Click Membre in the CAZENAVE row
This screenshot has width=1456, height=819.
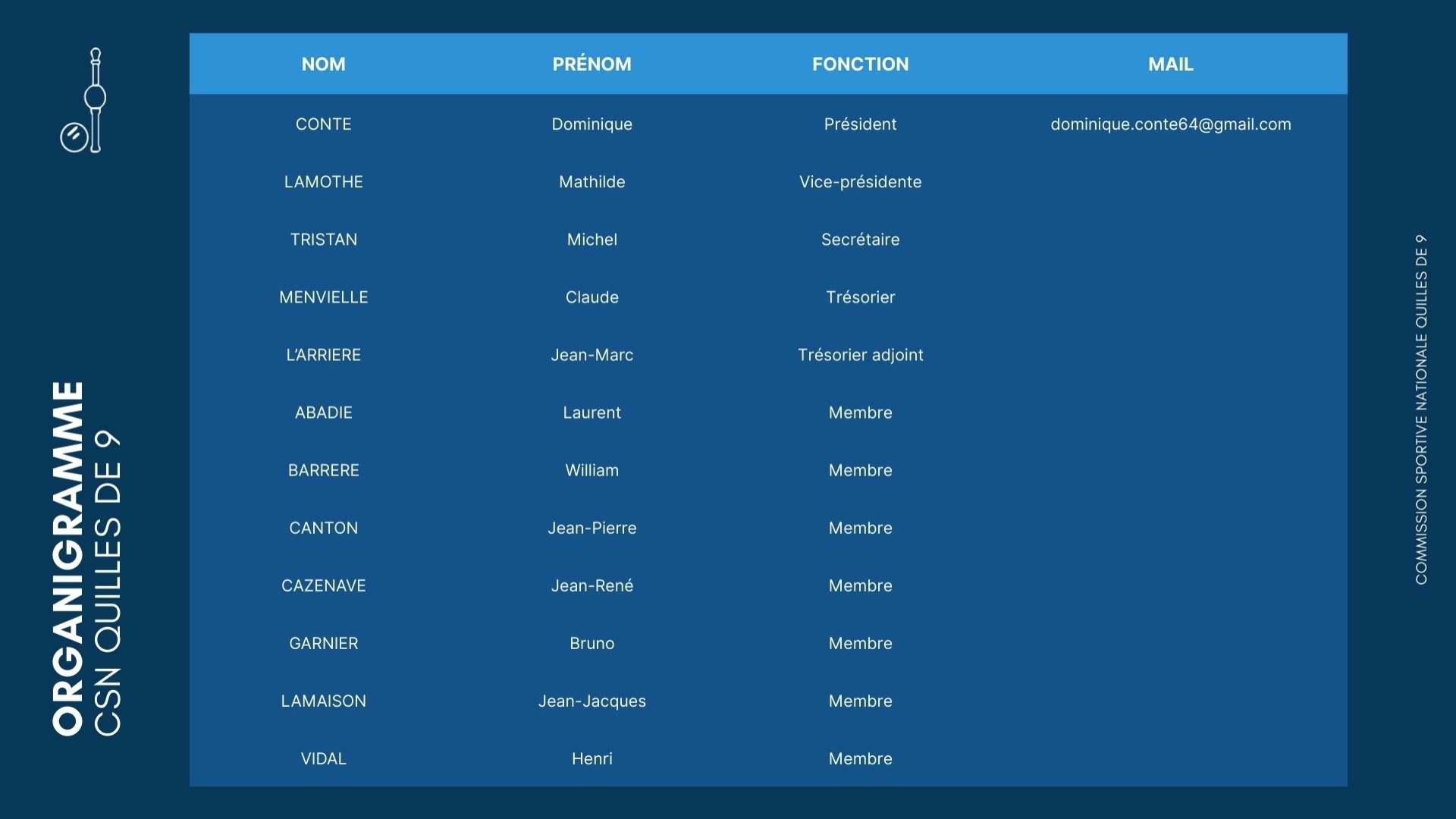(x=861, y=585)
